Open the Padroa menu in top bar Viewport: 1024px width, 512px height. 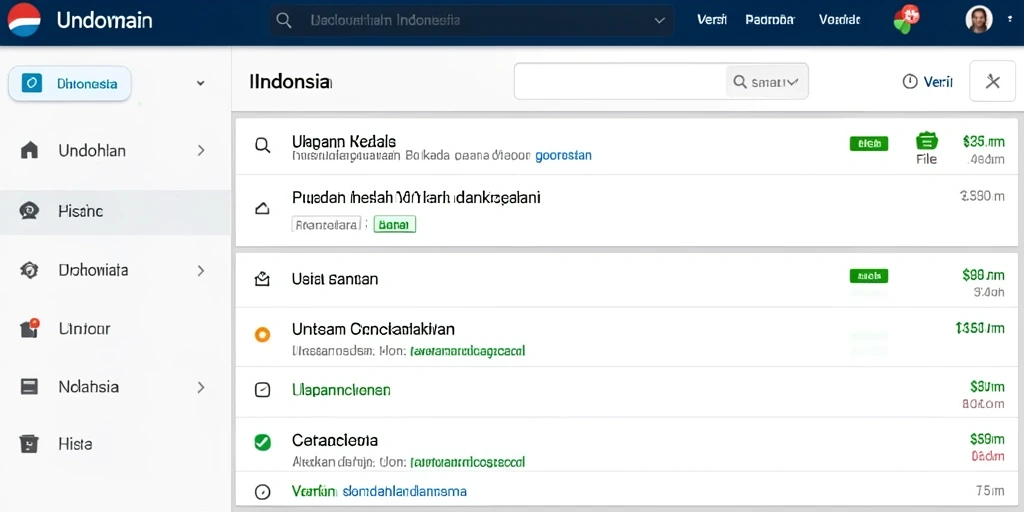pos(770,20)
